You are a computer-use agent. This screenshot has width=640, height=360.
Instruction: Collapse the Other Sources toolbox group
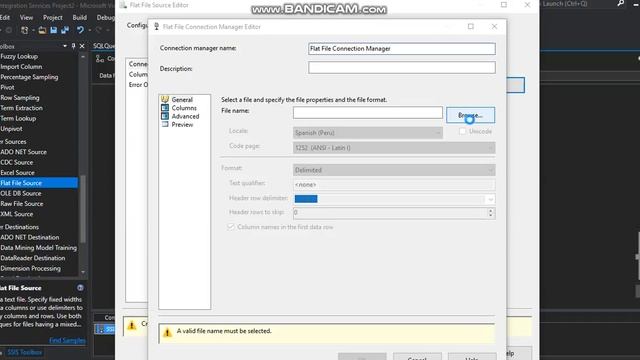[x=13, y=142]
